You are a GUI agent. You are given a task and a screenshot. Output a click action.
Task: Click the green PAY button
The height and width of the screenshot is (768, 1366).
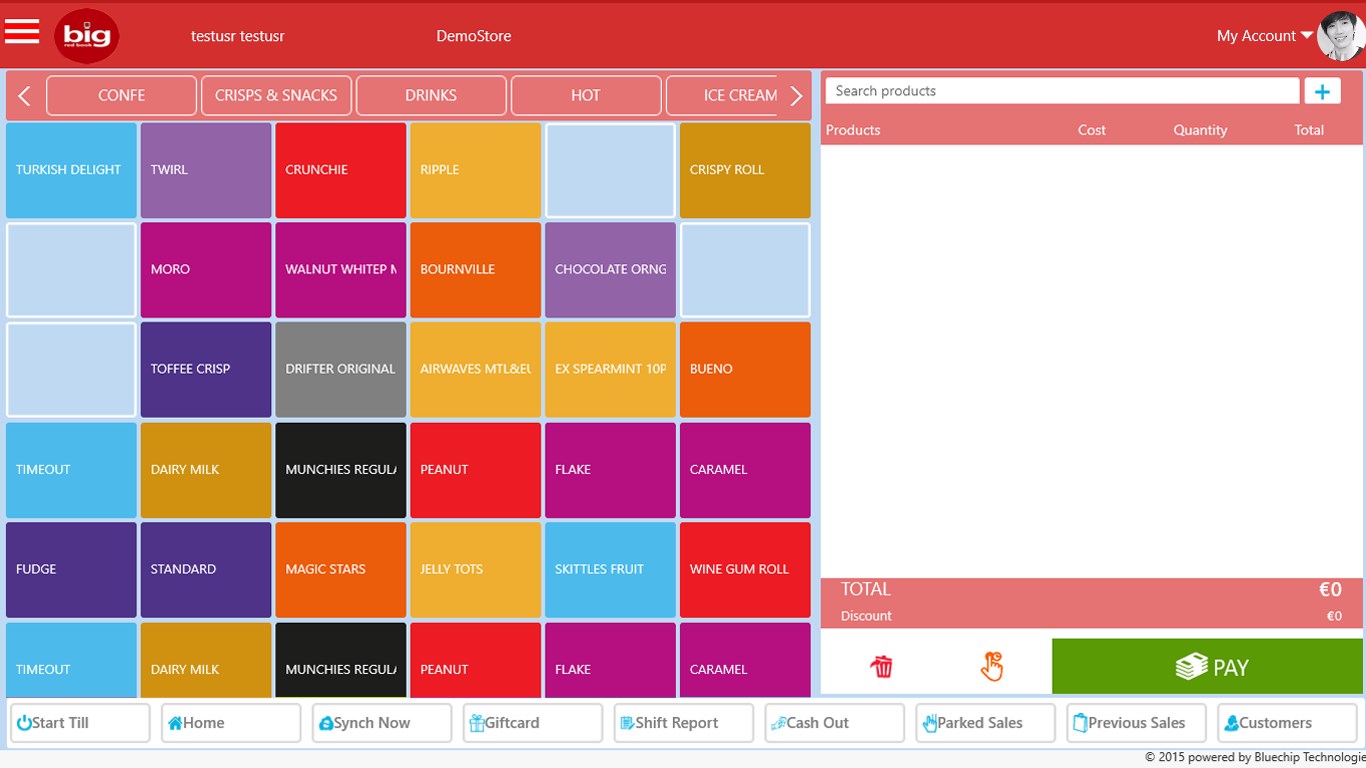(1207, 667)
